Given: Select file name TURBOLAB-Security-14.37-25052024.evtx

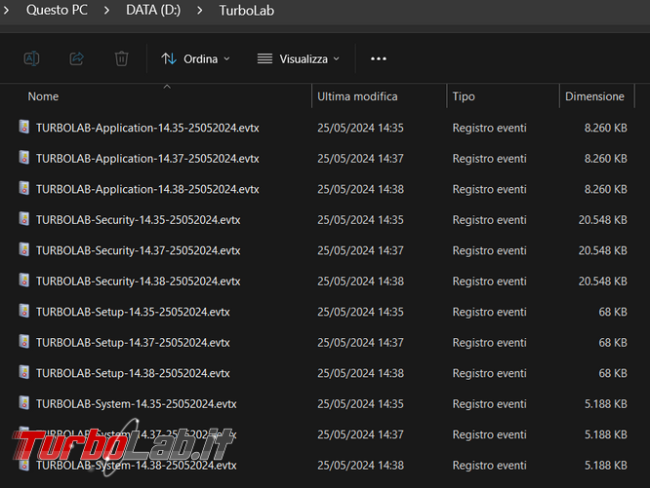Looking at the screenshot, I should point(138,251).
